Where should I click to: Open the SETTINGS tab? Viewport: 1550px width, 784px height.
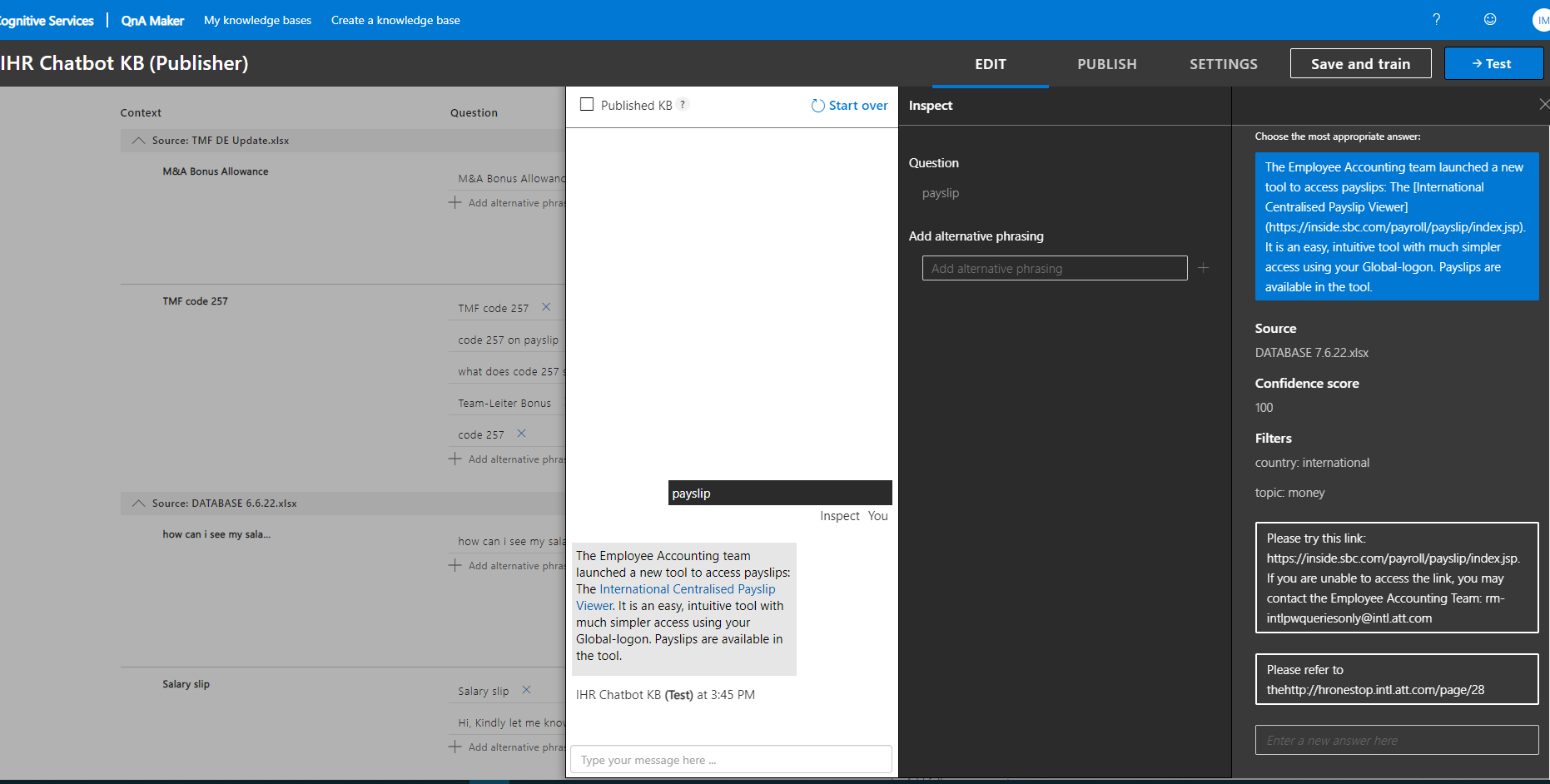pyautogui.click(x=1224, y=64)
